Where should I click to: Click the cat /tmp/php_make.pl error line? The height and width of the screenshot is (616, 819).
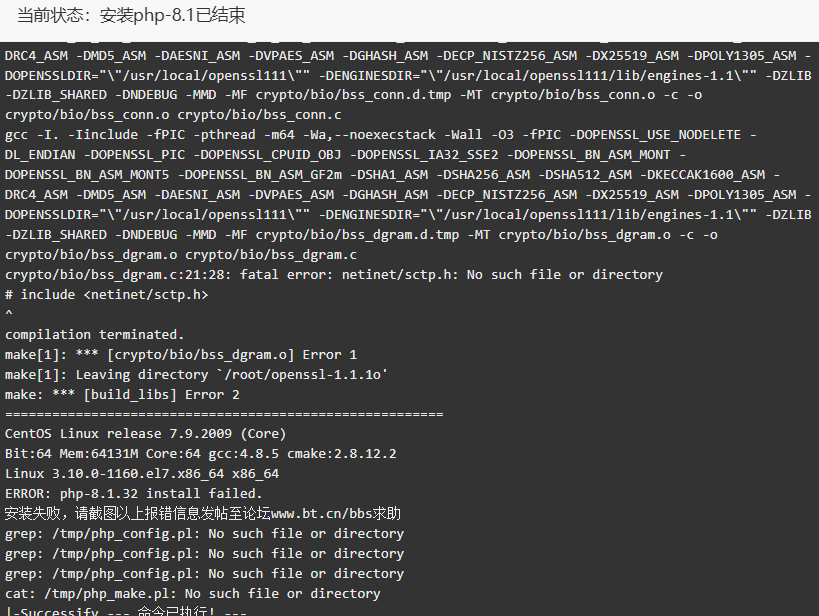click(193, 594)
